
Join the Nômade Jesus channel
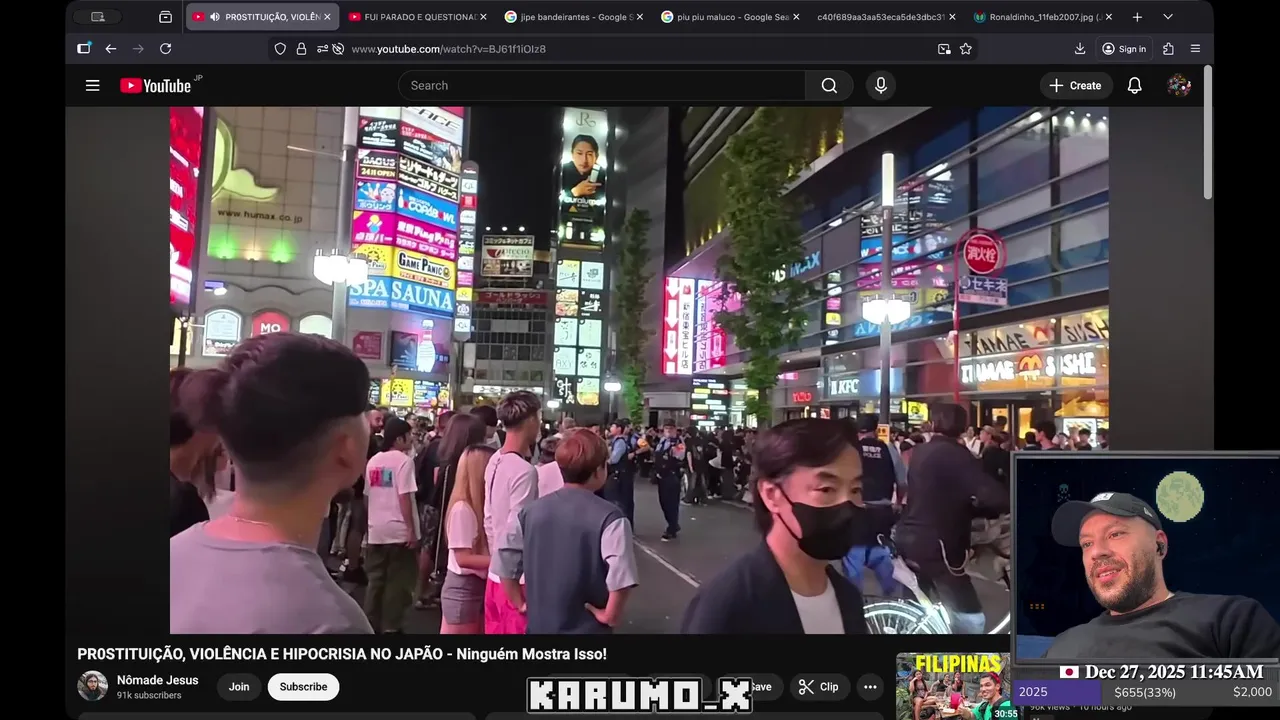point(239,687)
